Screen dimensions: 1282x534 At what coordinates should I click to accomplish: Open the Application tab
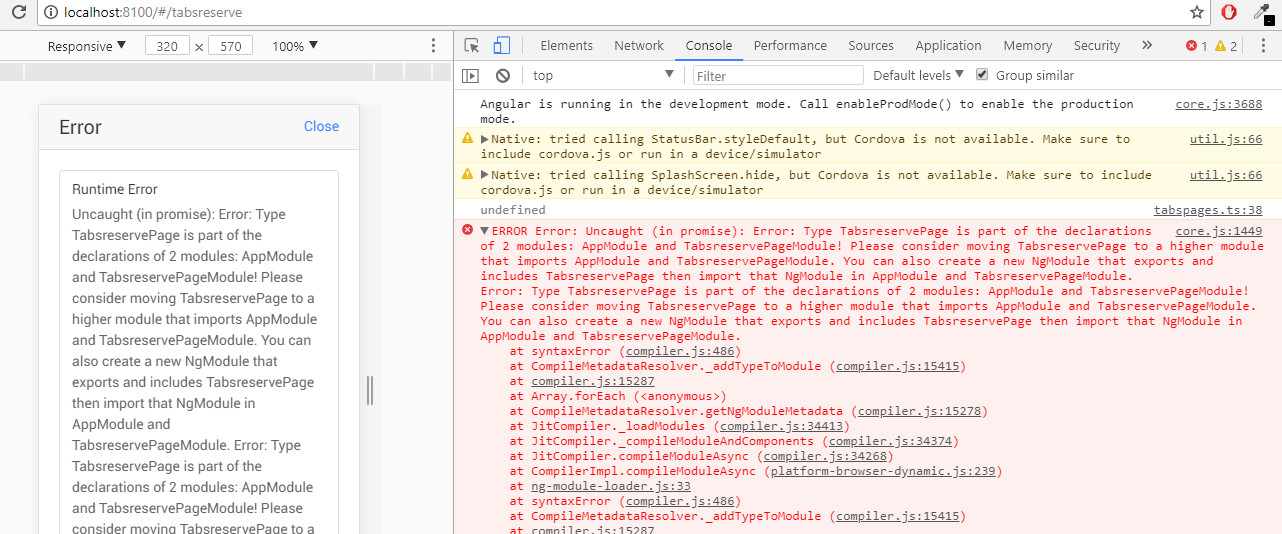[x=948, y=46]
